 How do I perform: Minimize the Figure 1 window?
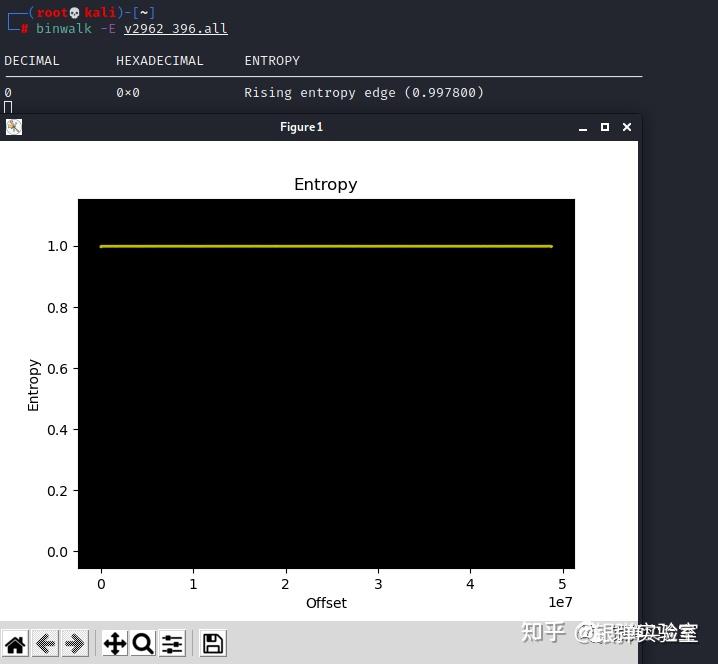(583, 129)
